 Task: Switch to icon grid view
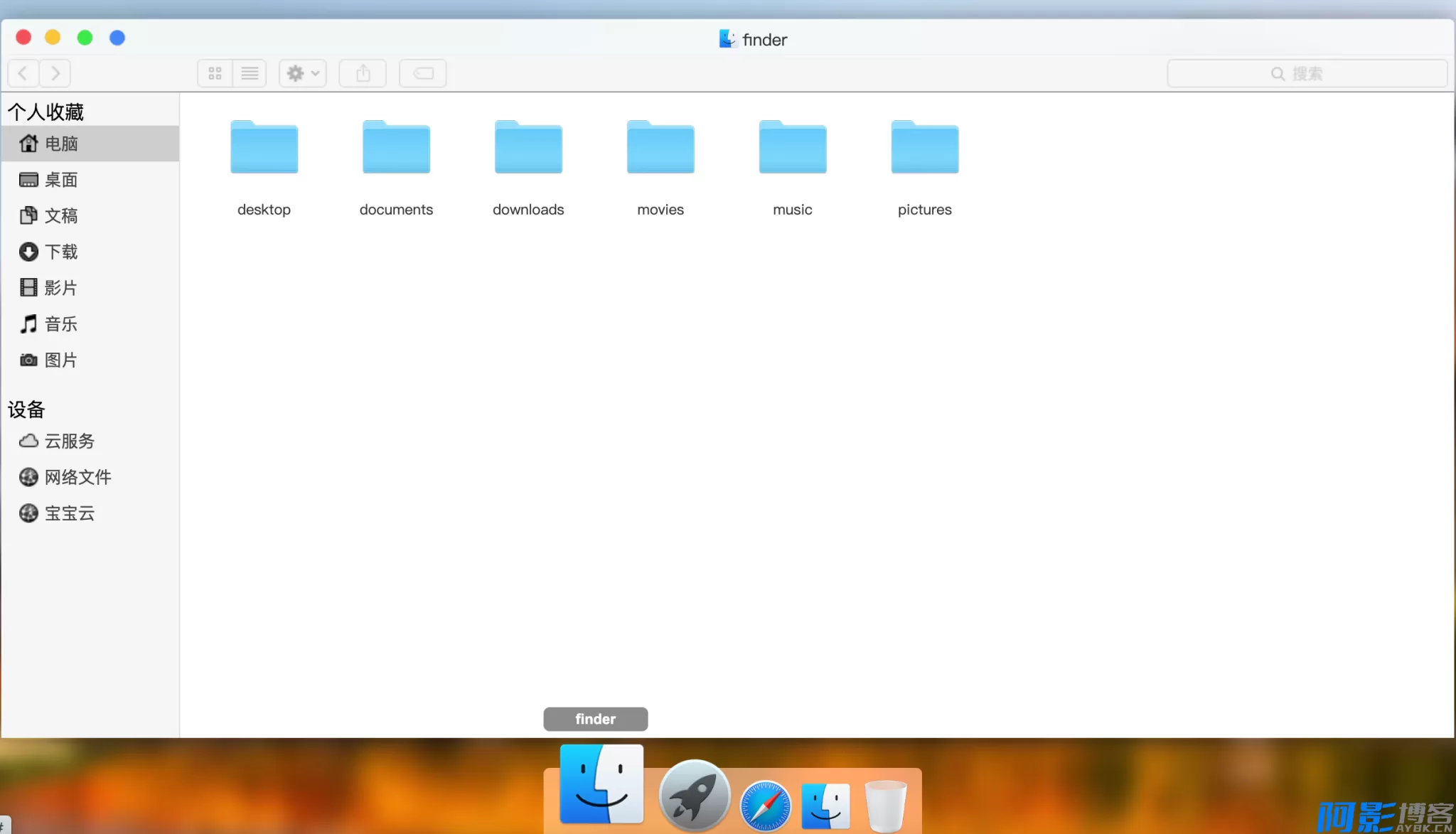(215, 73)
